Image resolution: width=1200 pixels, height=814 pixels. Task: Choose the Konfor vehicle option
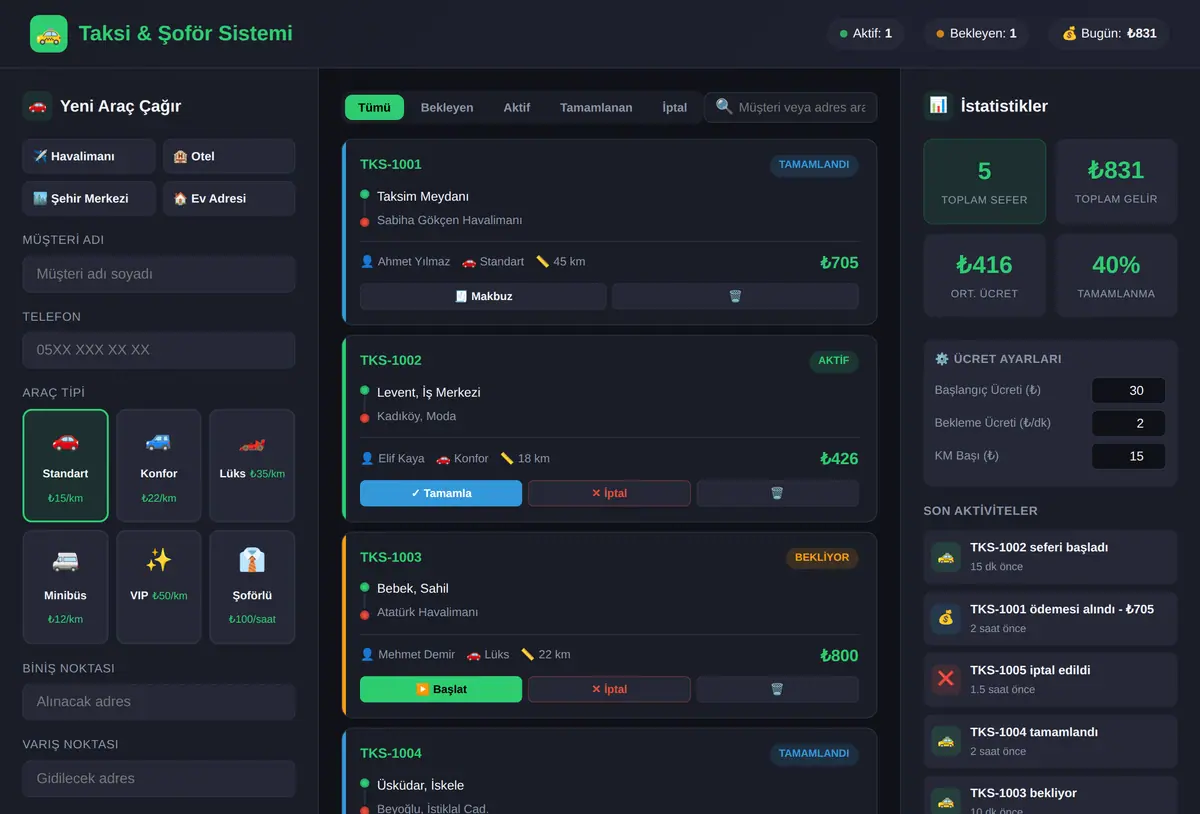[x=159, y=465]
